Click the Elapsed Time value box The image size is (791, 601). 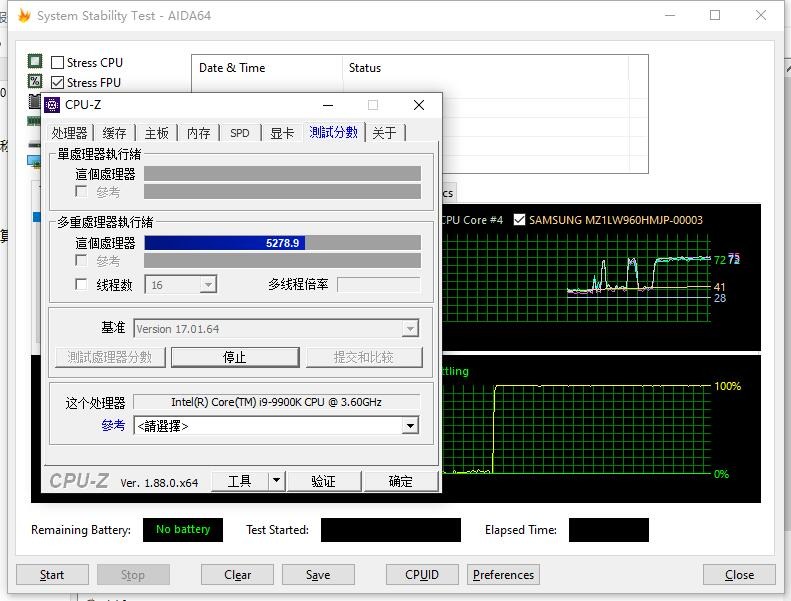(608, 530)
